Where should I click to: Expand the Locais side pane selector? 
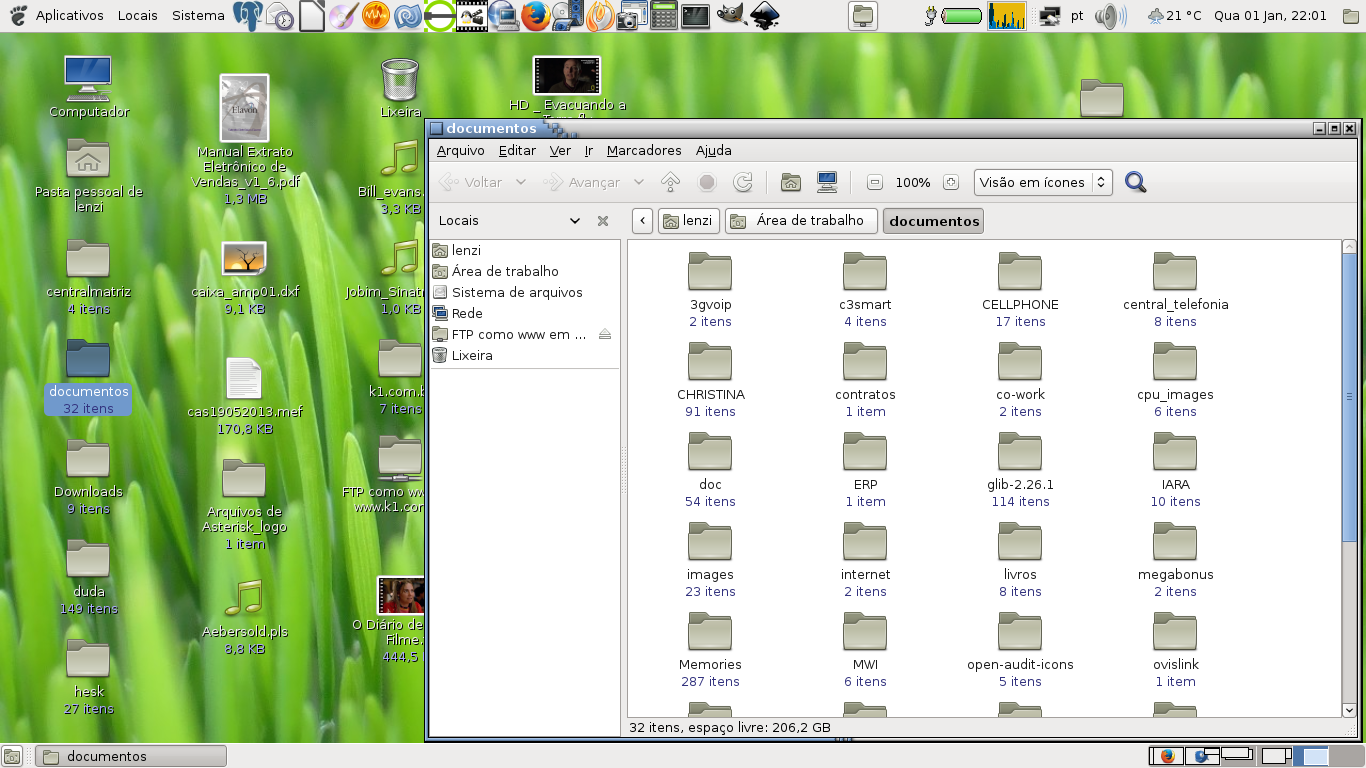coord(574,221)
